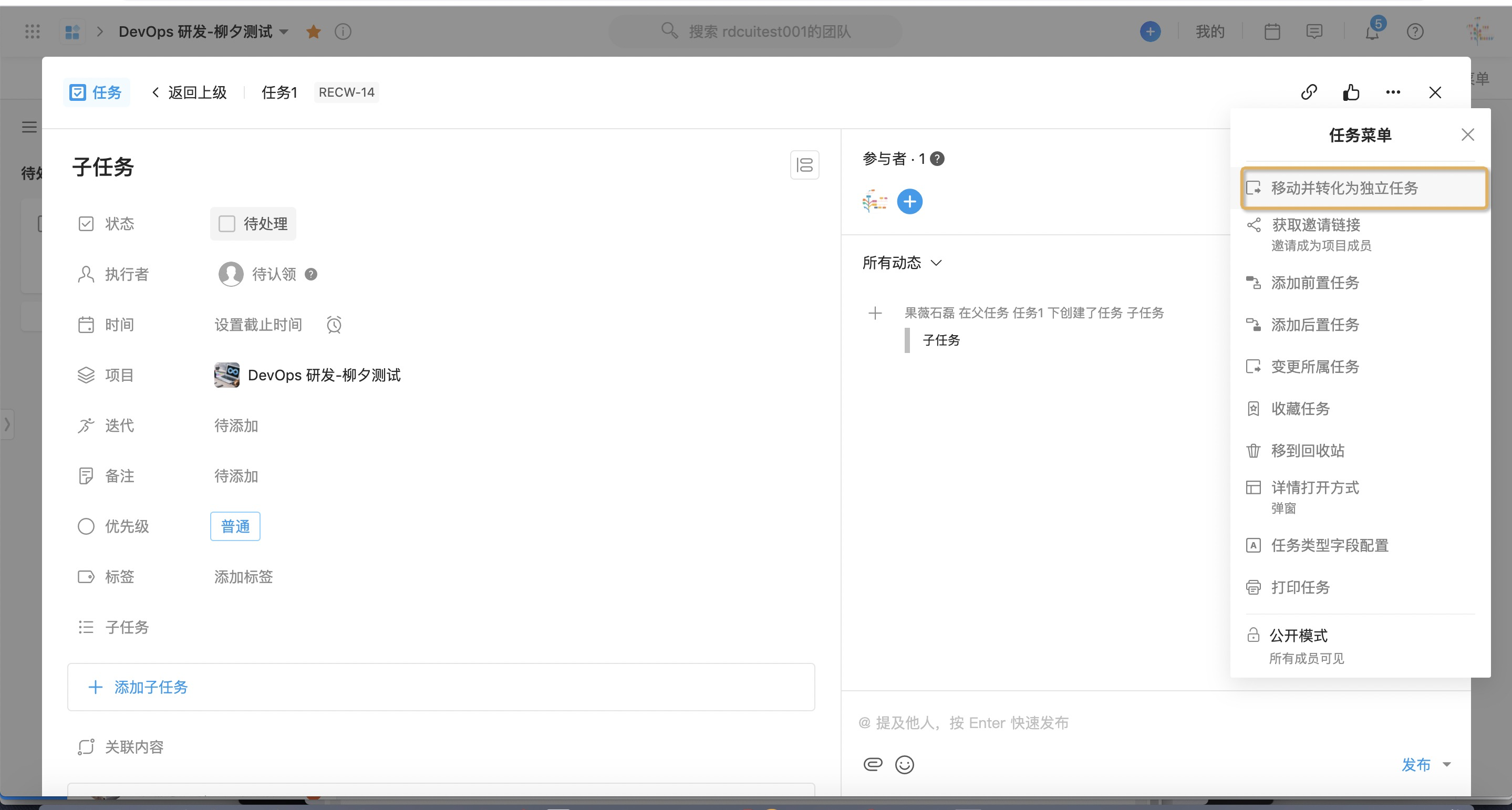Click the participant avatar under 参与者
Viewport: 1512px width, 810px height.
[875, 202]
